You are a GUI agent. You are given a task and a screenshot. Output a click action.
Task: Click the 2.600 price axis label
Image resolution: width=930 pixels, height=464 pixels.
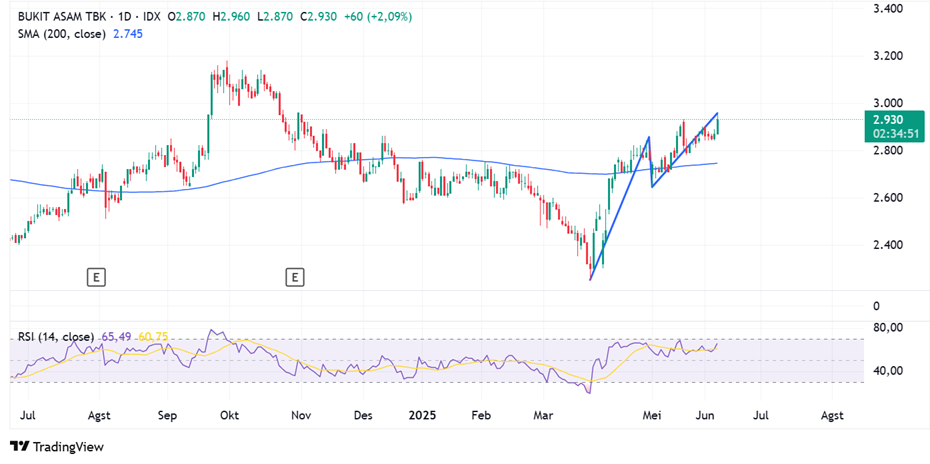pos(887,198)
